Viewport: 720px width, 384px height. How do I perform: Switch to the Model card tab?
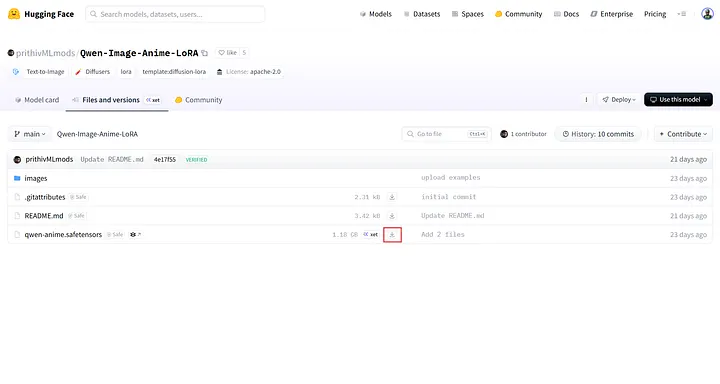click(37, 100)
